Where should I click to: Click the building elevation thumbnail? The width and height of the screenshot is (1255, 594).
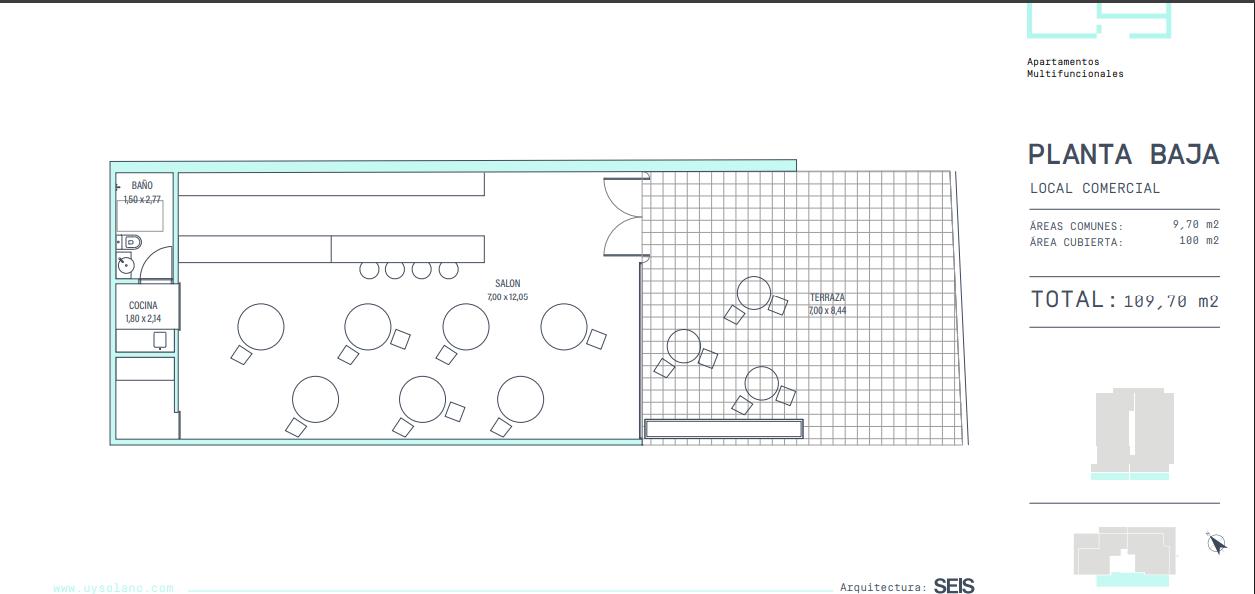pos(1135,435)
